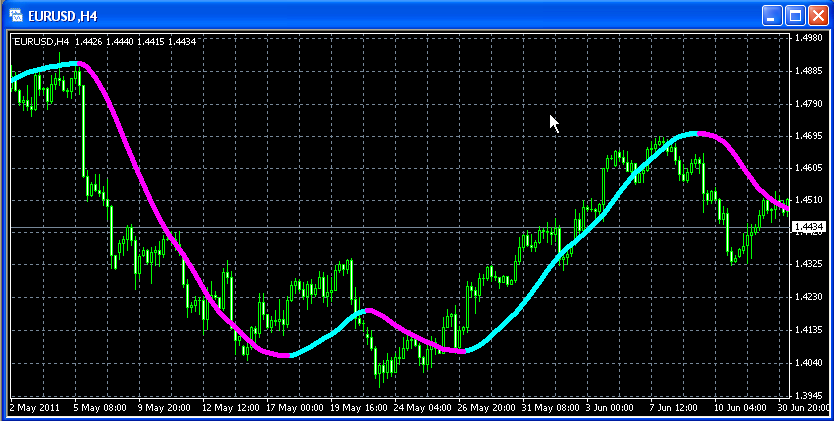Viewport: 834px width, 421px height.
Task: Click the 19 May 16:00 time label
Action: [x=359, y=408]
